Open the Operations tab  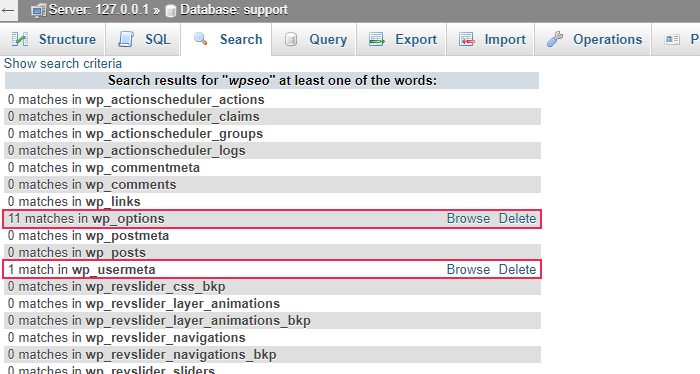pos(593,39)
